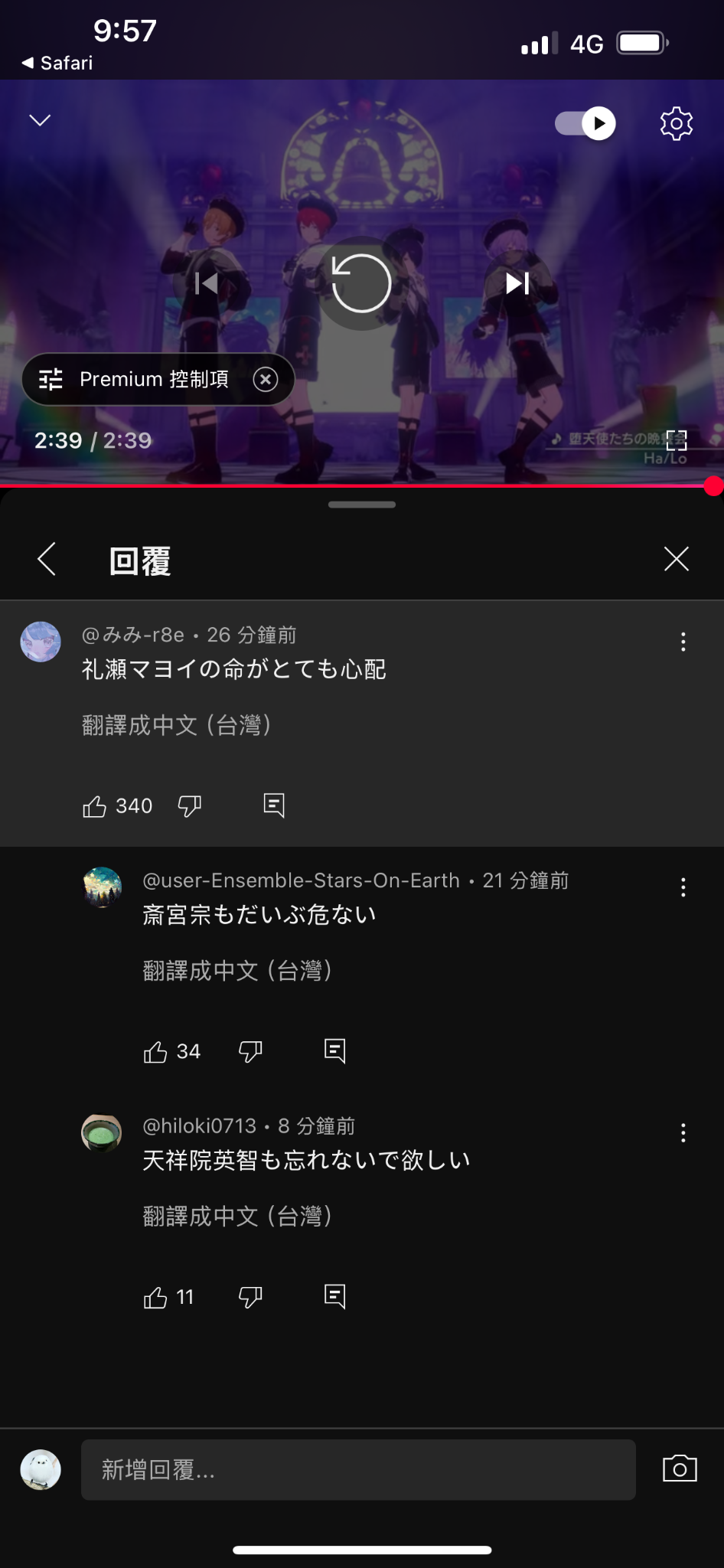Enter fullscreen mode

point(677,440)
